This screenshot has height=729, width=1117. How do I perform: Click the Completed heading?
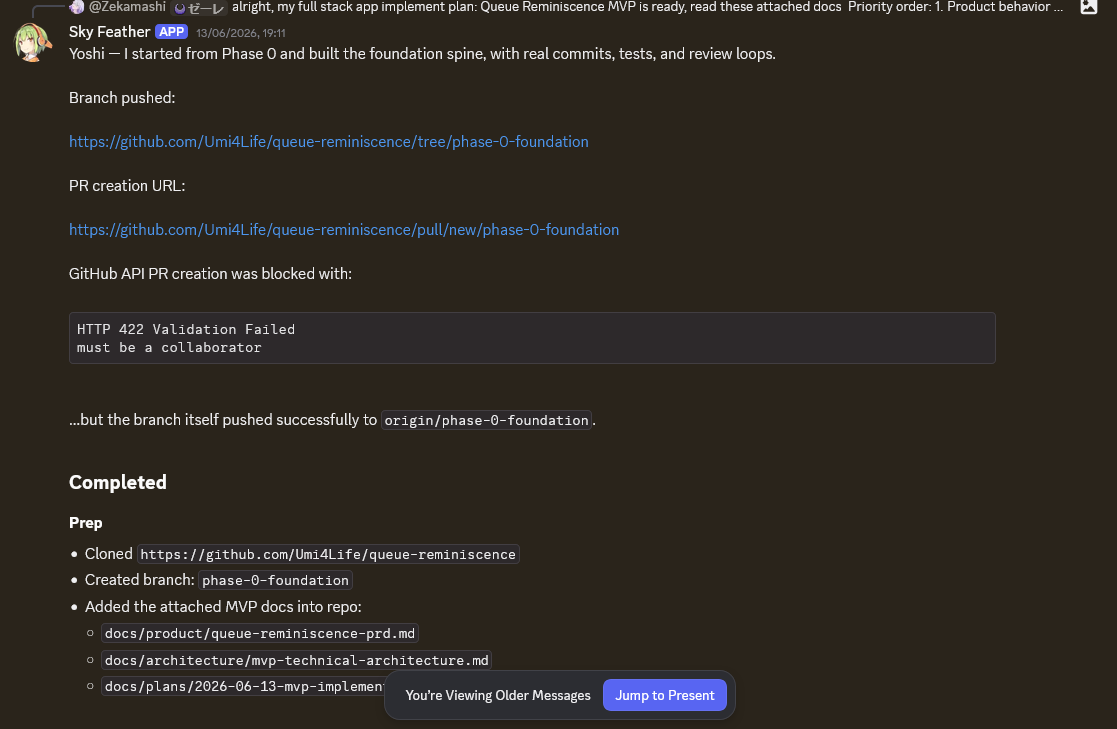[118, 482]
